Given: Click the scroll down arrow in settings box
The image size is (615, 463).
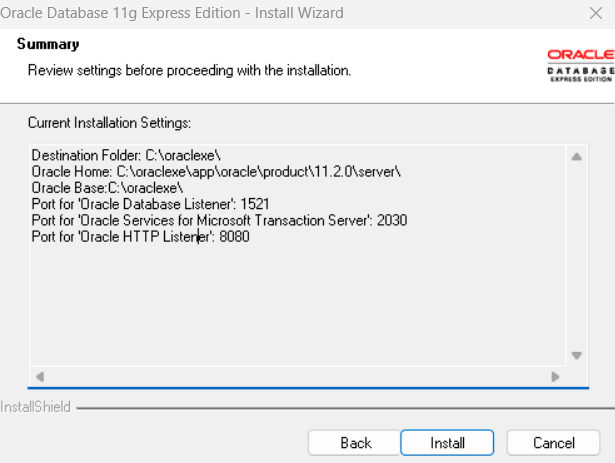Looking at the screenshot, I should 577,355.
